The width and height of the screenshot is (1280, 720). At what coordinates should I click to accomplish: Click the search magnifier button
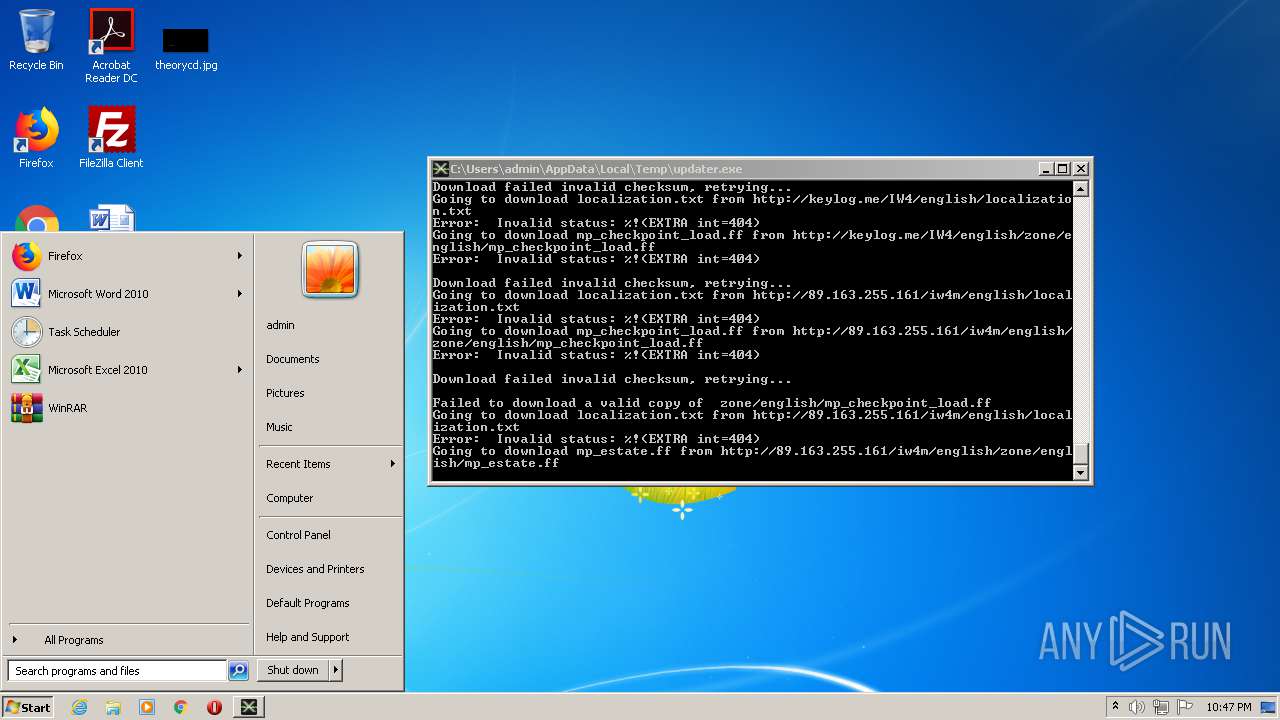click(x=238, y=671)
